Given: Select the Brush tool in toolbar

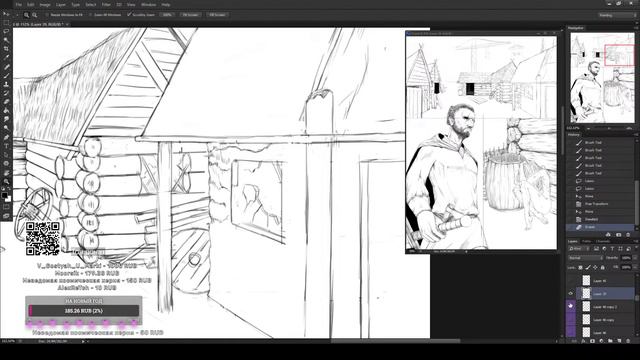Looking at the screenshot, I should tap(6, 76).
